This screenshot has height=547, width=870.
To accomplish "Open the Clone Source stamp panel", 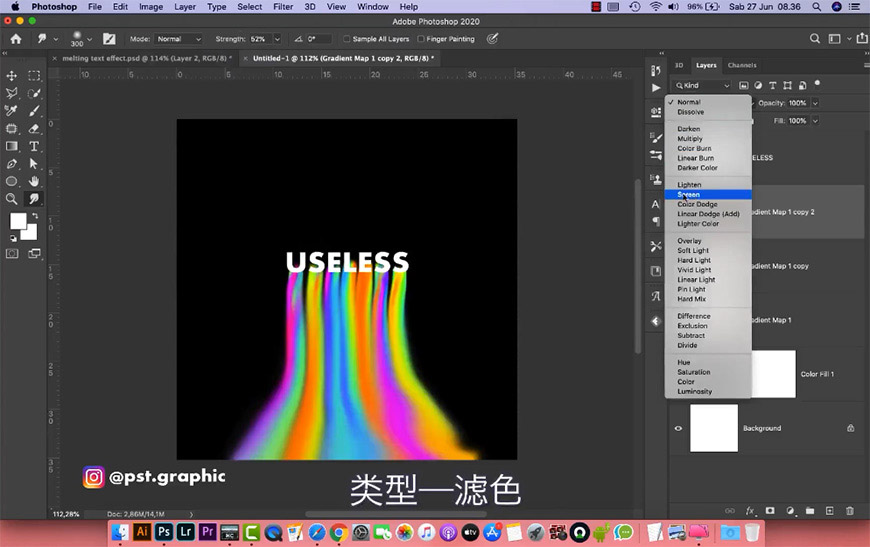I will coord(656,180).
